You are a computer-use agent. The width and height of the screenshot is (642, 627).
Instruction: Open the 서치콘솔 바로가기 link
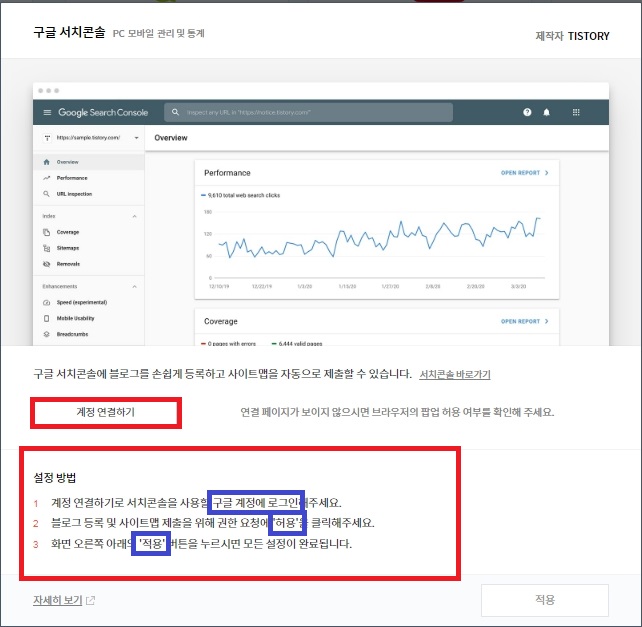454,374
